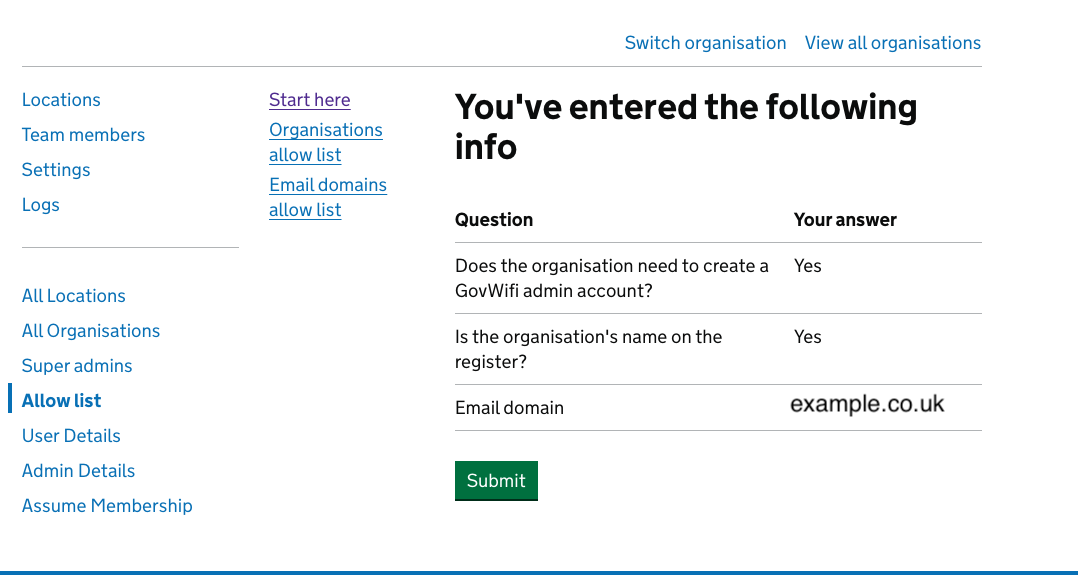Viewport: 1078px width, 575px height.
Task: Open All Locations admin page
Action: (74, 296)
